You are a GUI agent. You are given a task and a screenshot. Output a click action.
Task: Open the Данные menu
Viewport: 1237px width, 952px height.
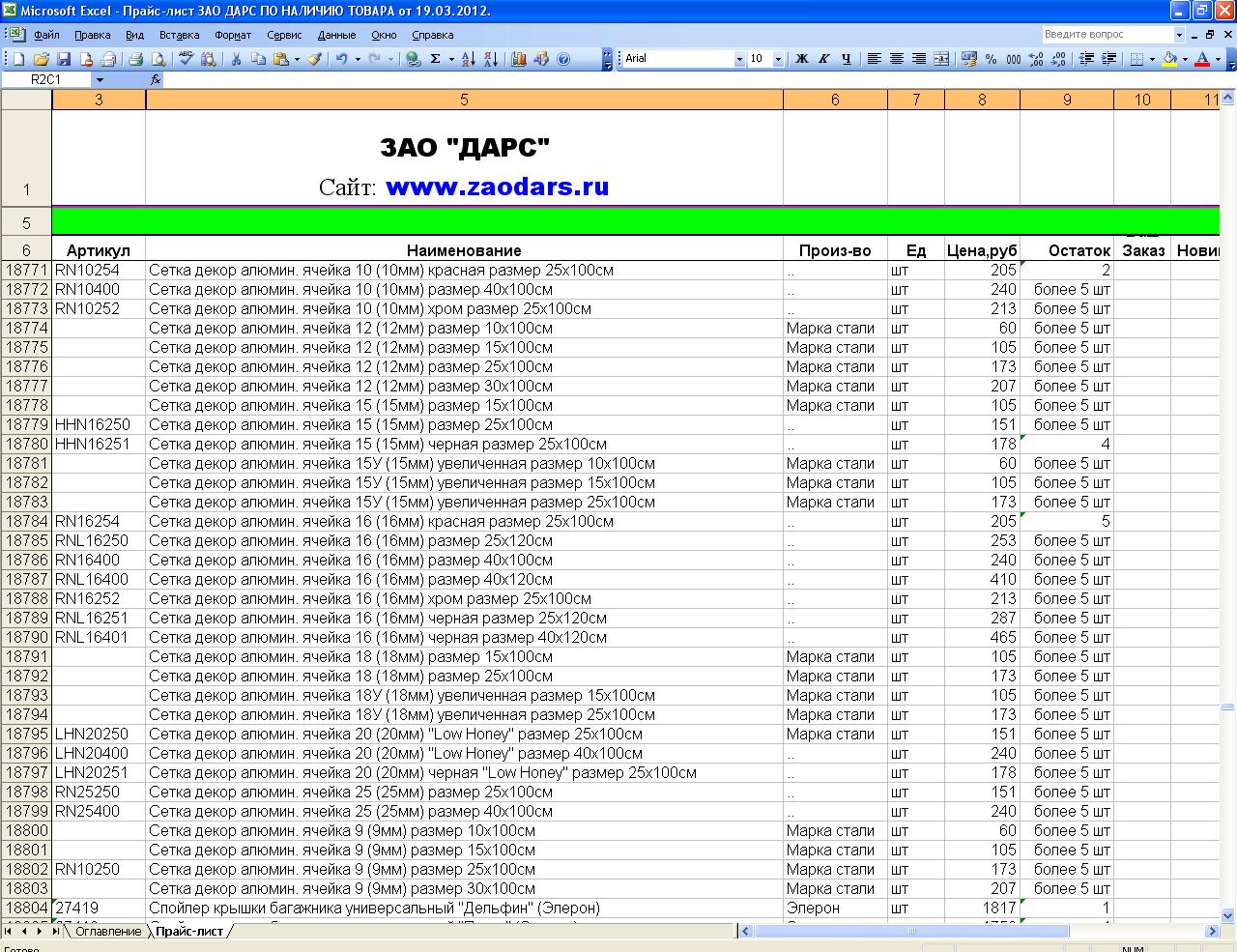pyautogui.click(x=336, y=35)
